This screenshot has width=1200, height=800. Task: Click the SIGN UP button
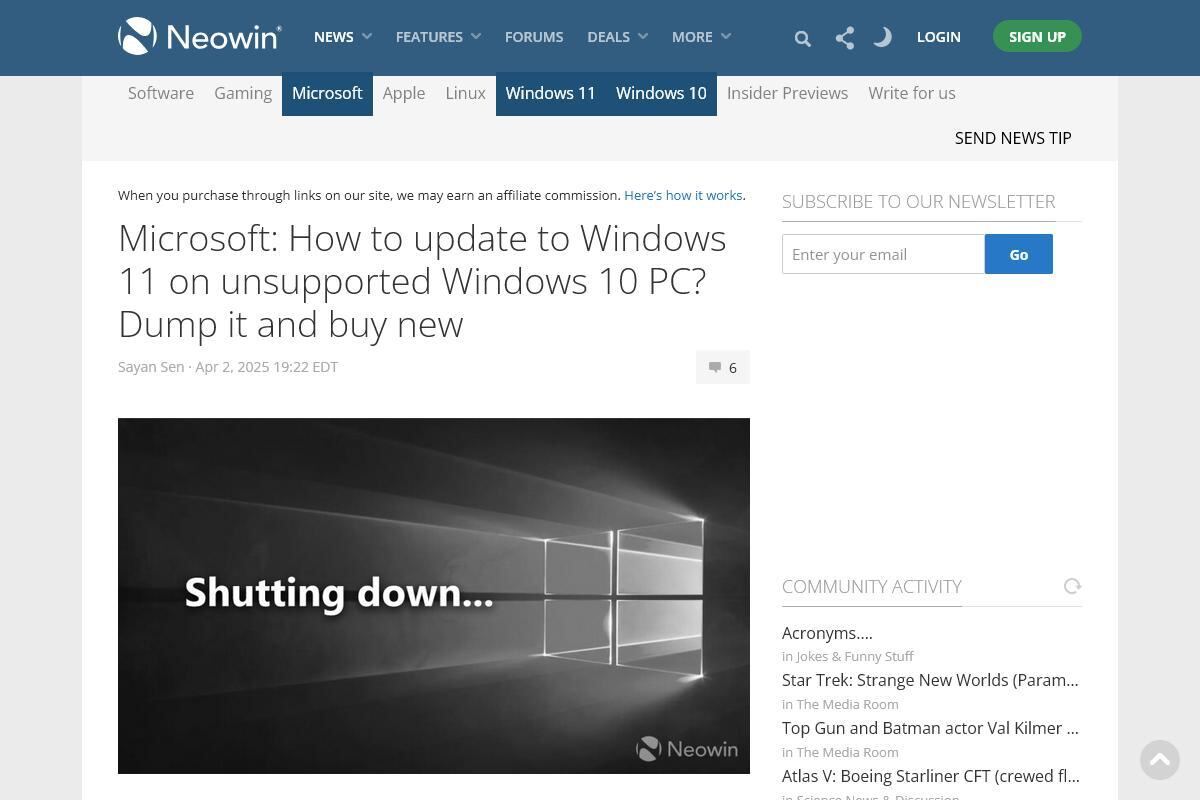point(1037,36)
